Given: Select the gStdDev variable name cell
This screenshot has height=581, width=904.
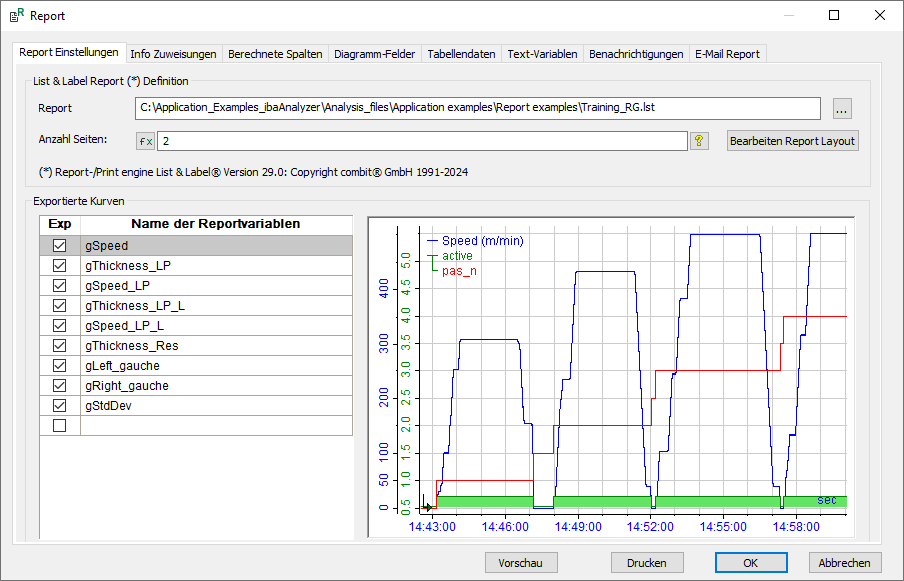Looking at the screenshot, I should 216,405.
